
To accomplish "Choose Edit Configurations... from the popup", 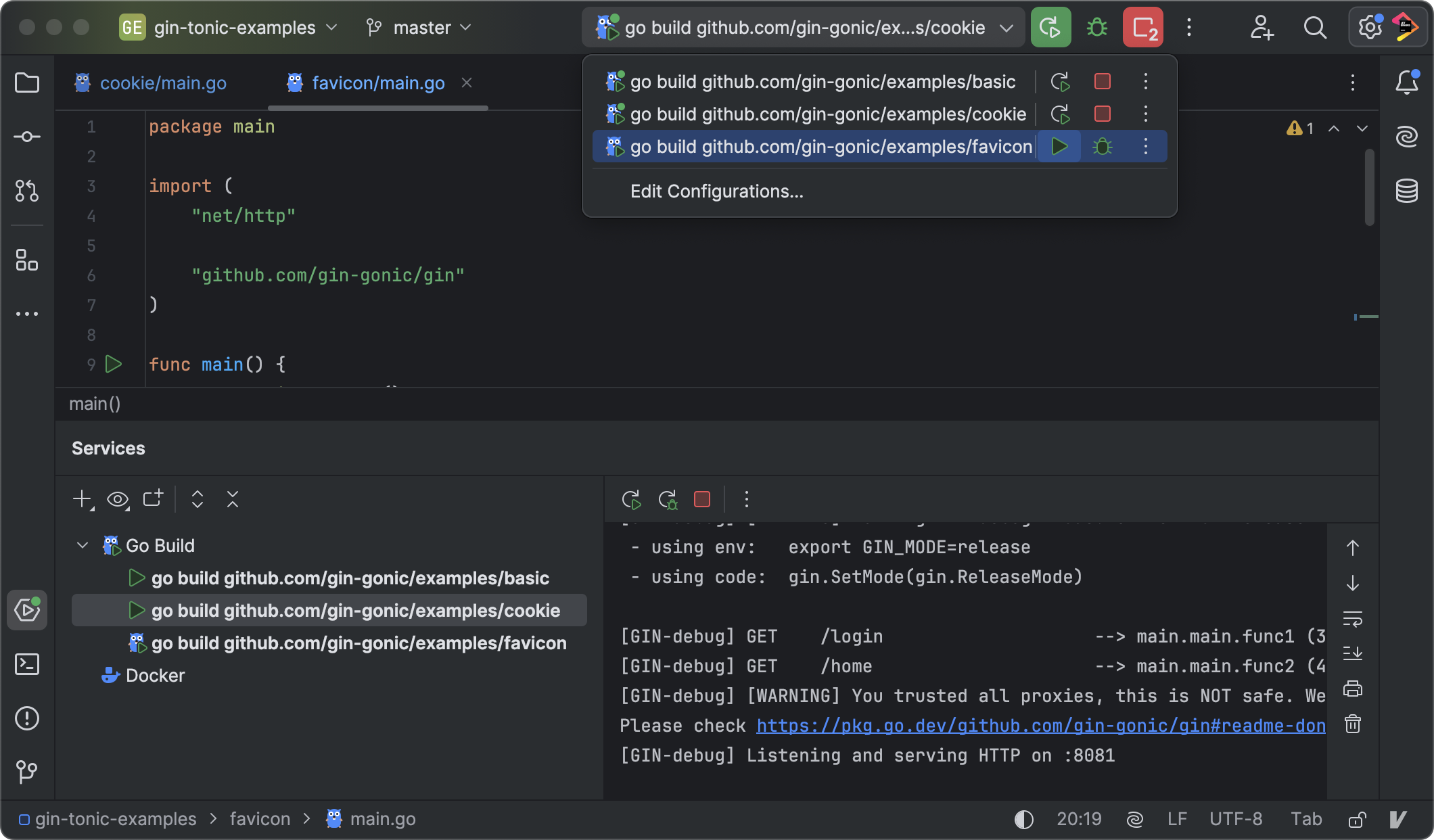I will [716, 191].
